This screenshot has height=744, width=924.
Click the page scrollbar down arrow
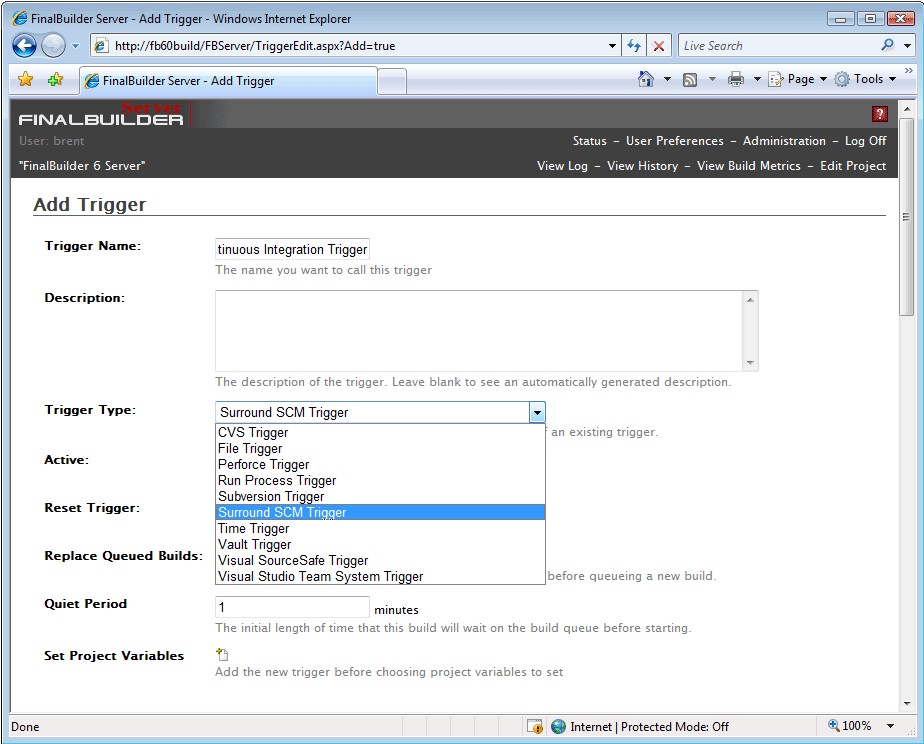pos(906,703)
